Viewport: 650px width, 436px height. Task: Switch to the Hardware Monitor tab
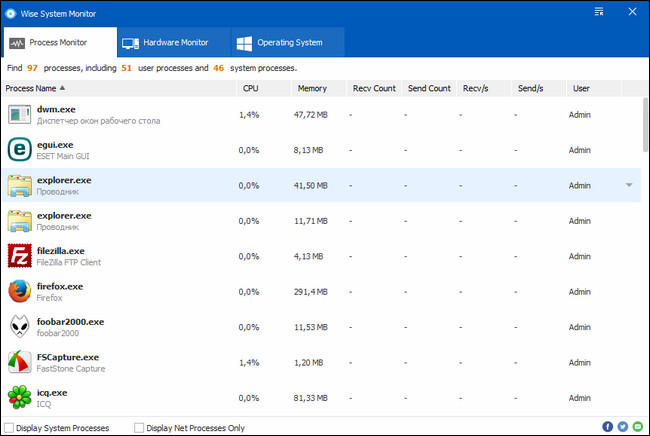pos(165,43)
